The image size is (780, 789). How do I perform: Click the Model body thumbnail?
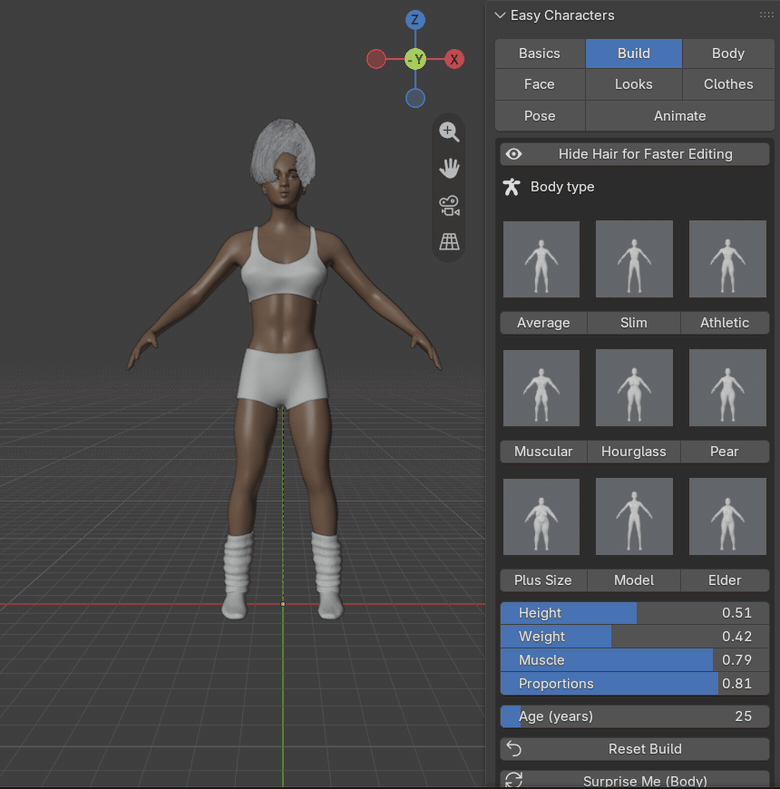click(634, 517)
